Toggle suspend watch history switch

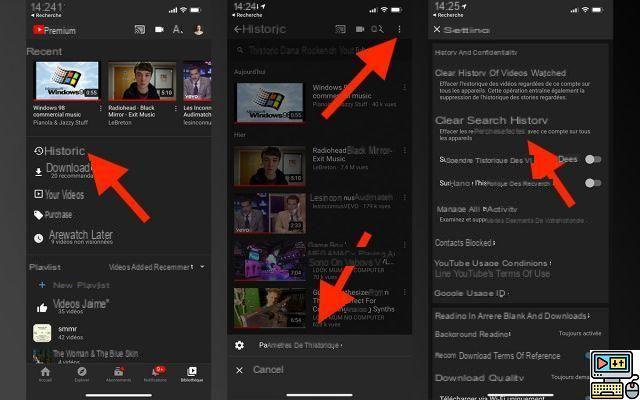point(593,160)
